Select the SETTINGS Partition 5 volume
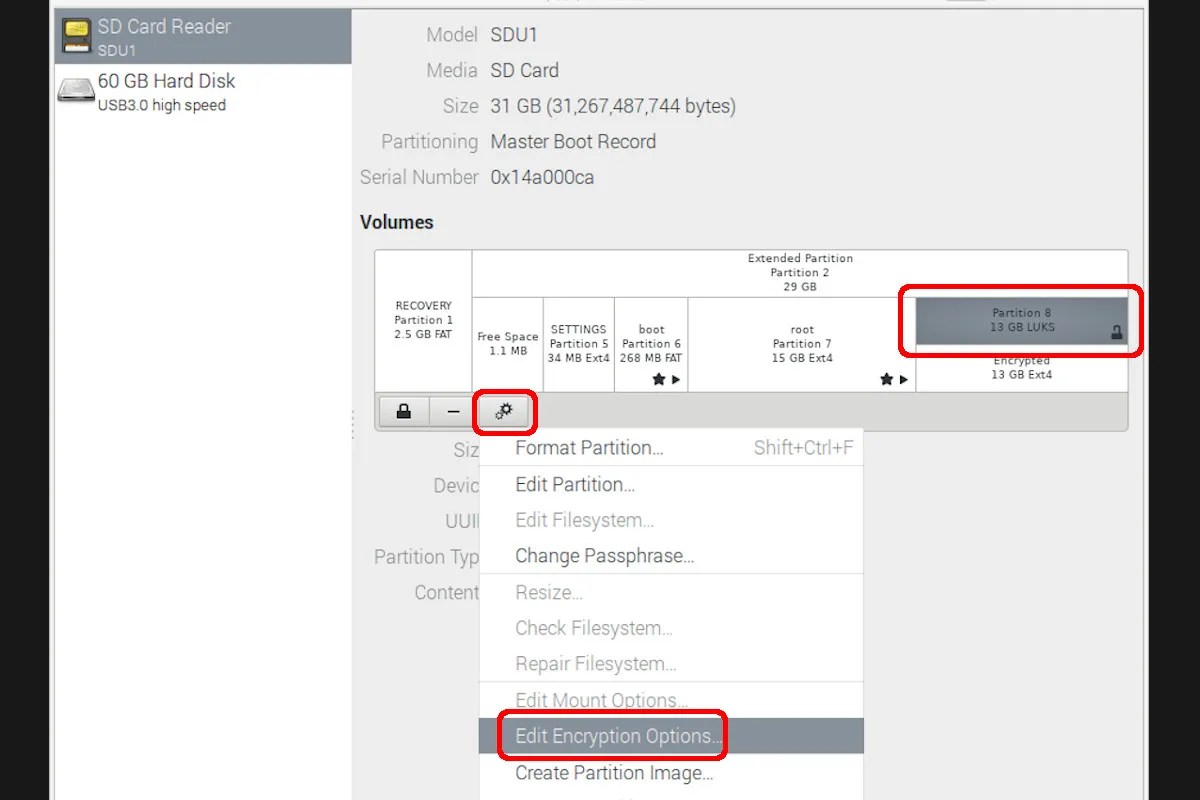The image size is (1200, 800). tap(579, 344)
